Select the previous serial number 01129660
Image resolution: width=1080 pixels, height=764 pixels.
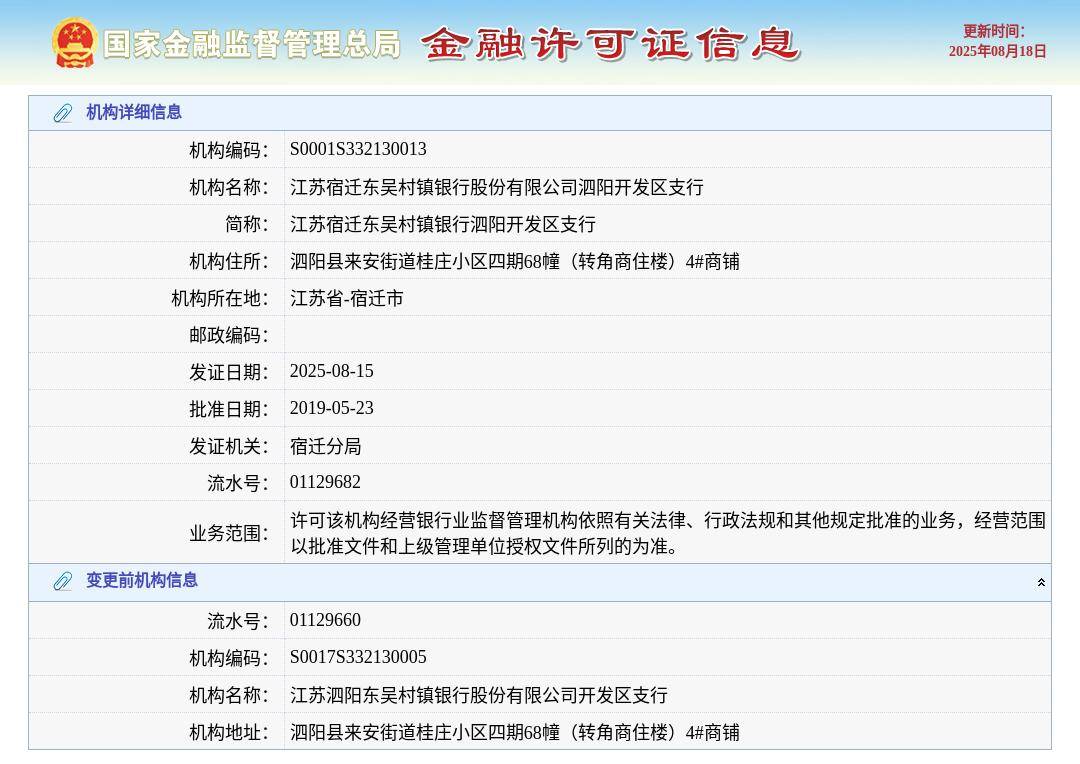[325, 619]
